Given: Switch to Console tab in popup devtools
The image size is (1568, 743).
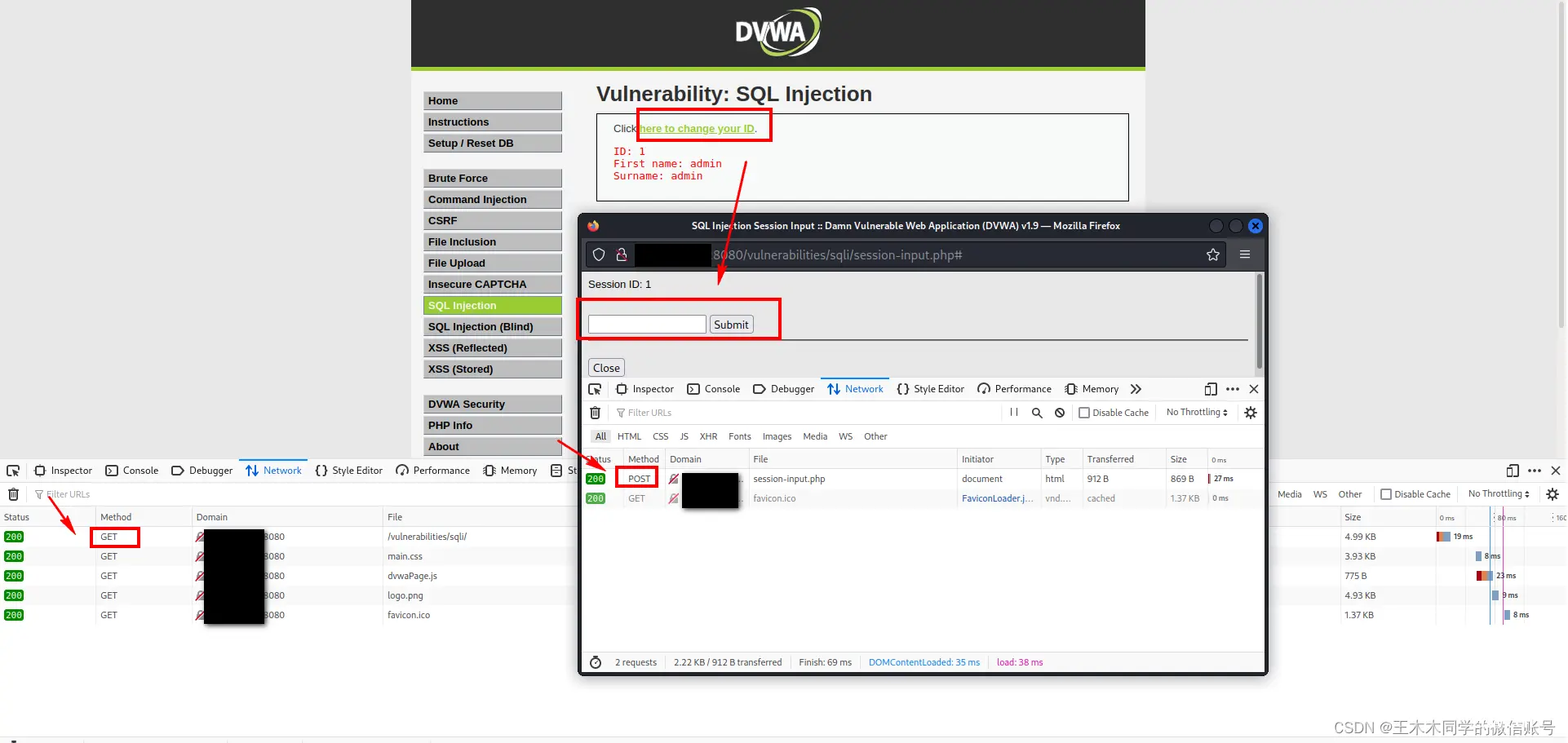Looking at the screenshot, I should (x=714, y=389).
